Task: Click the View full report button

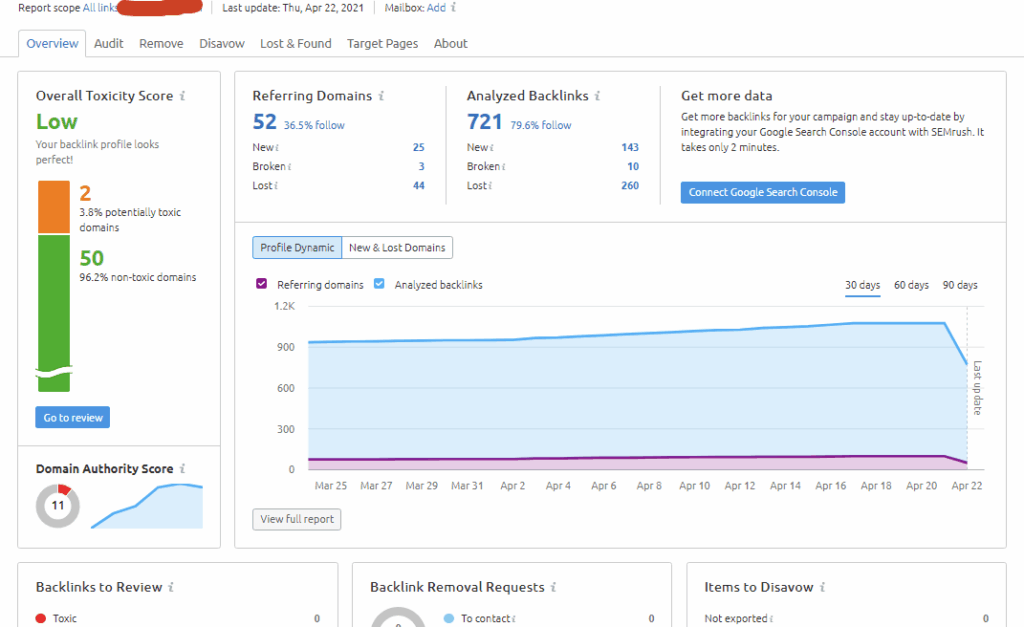Action: pos(297,520)
